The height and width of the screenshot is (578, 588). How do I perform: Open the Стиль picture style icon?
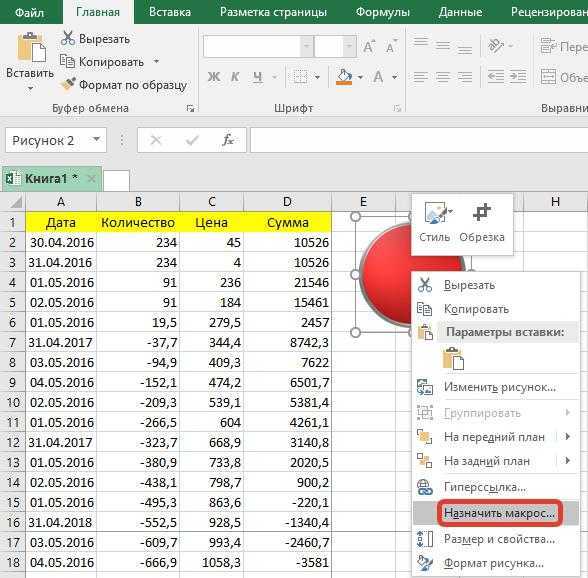coord(436,213)
